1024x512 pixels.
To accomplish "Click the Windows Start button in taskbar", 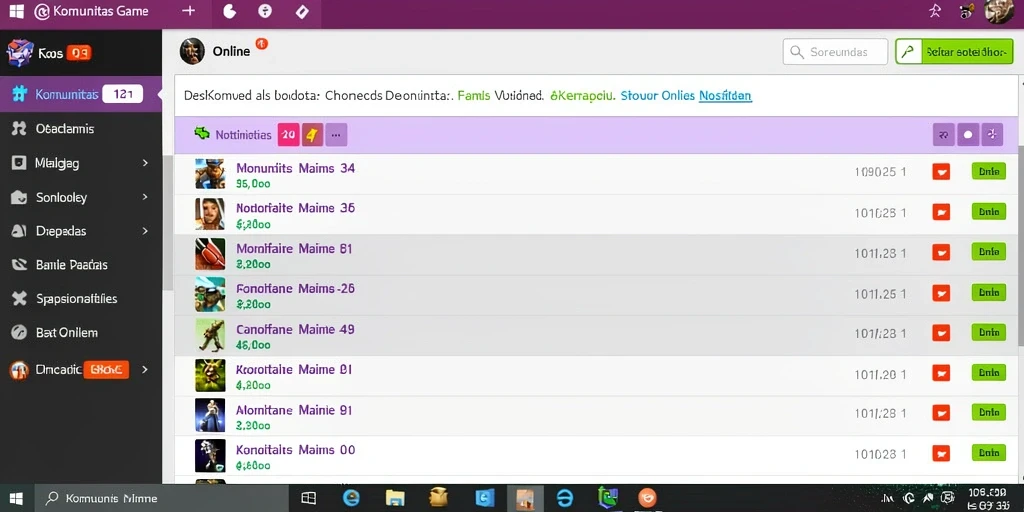I will [x=16, y=498].
